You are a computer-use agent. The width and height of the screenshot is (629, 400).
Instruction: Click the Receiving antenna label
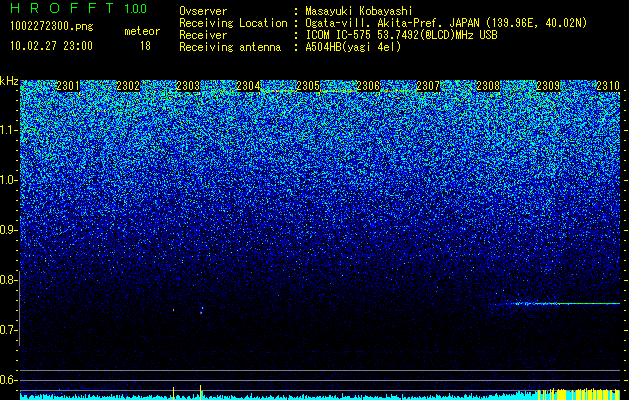pos(230,47)
